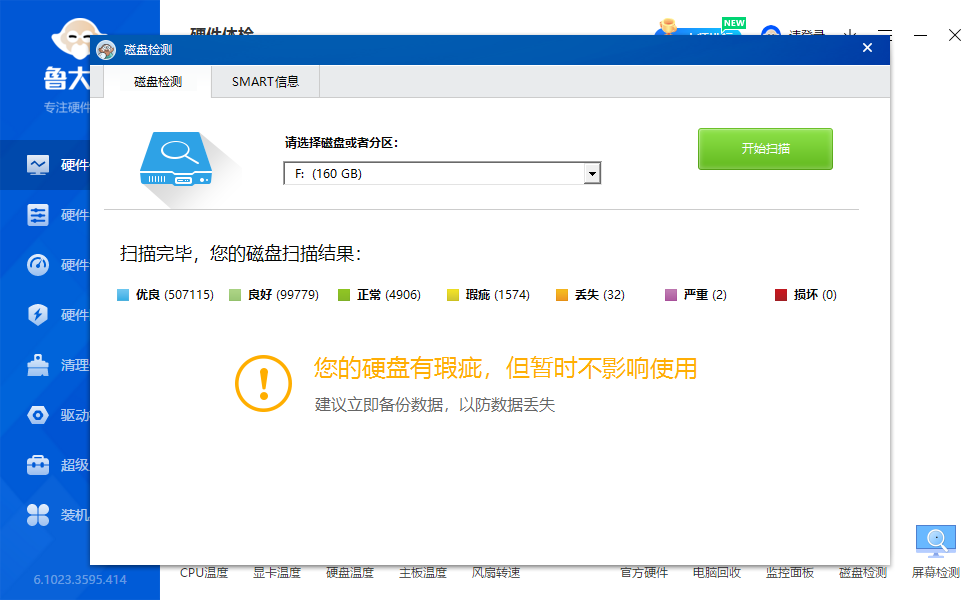Expand the disk partition dropdown arrow
980x600 pixels.
592,174
